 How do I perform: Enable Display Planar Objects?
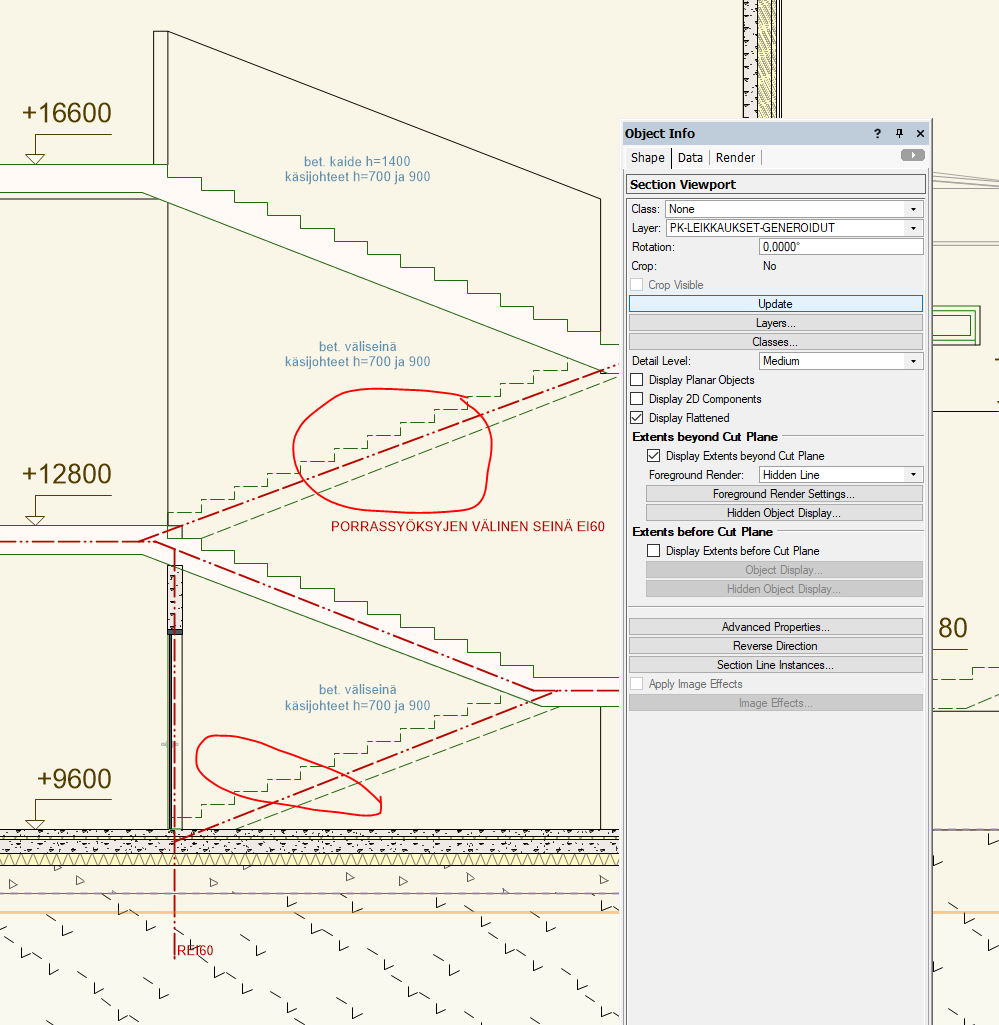pos(637,380)
